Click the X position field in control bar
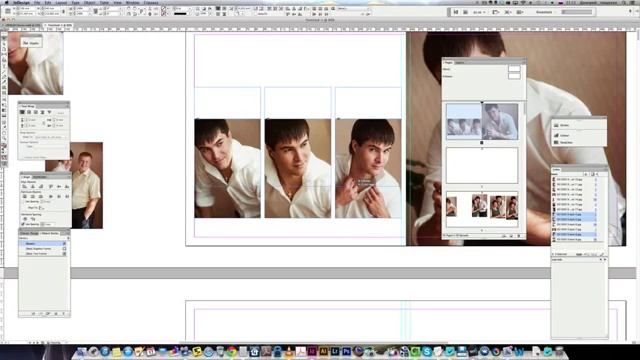Viewport: 640px width, 360px height. pos(26,9)
